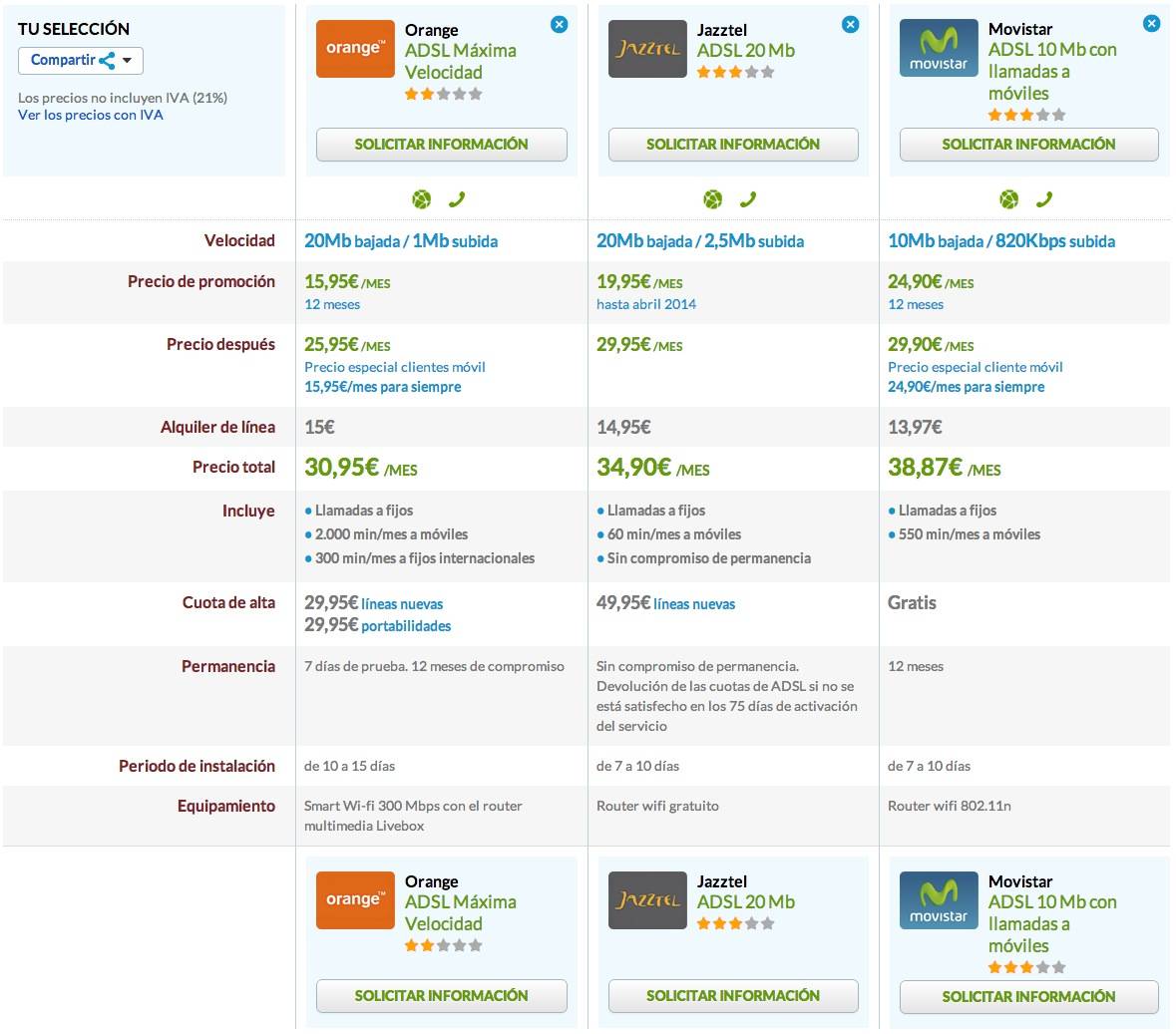Click '20Mb bajada / 2,5Mb subida' speed

click(700, 241)
